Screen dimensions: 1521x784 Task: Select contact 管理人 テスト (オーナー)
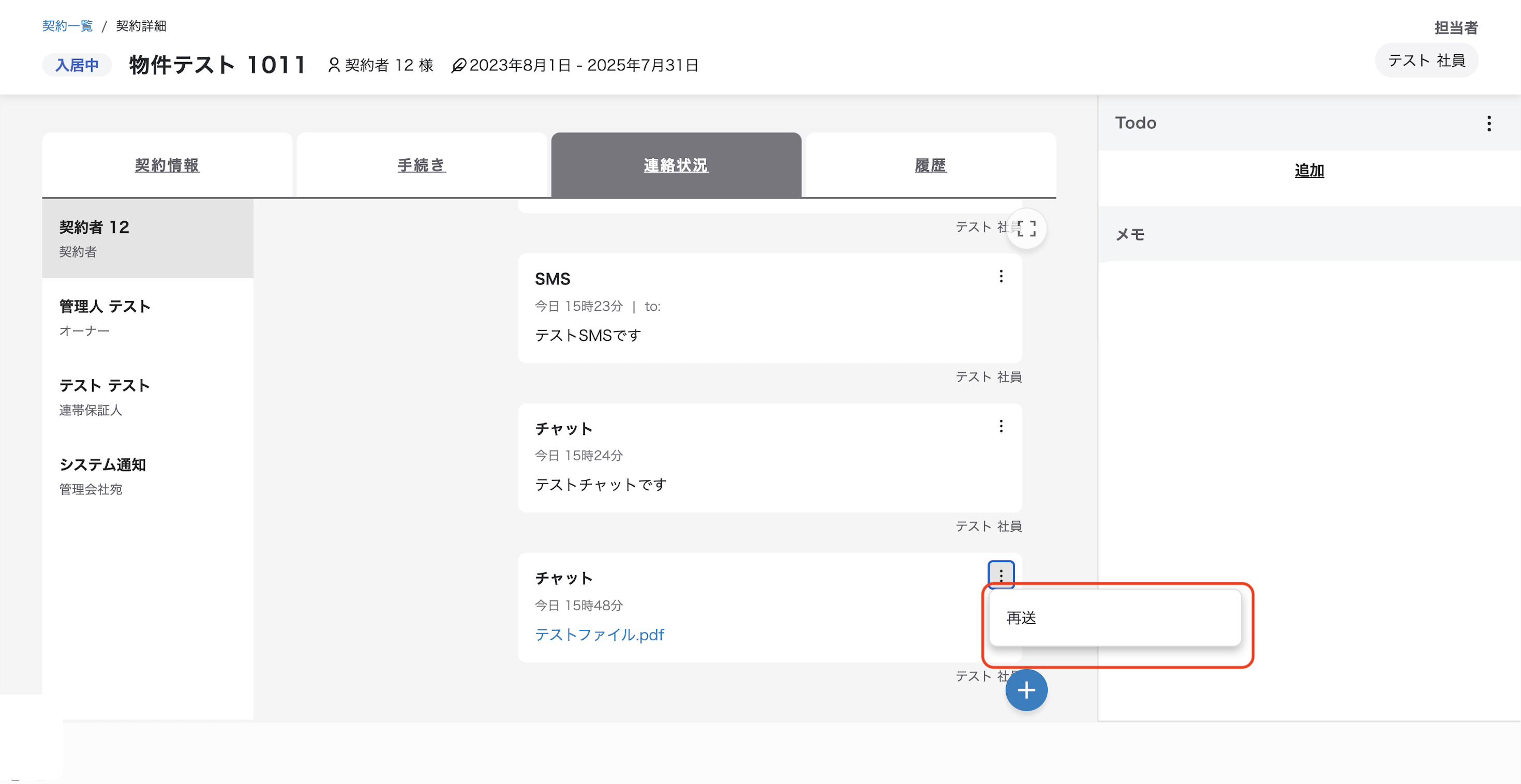(147, 318)
